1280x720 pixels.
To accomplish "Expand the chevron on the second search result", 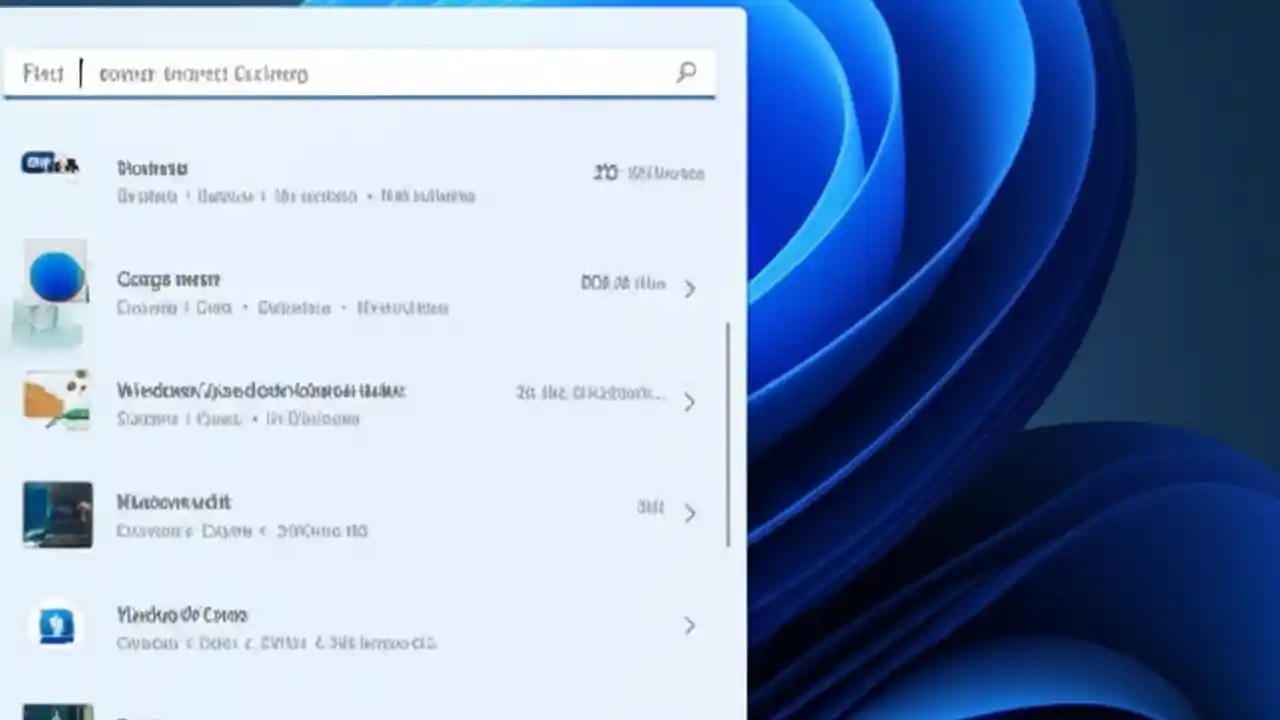I will 690,288.
